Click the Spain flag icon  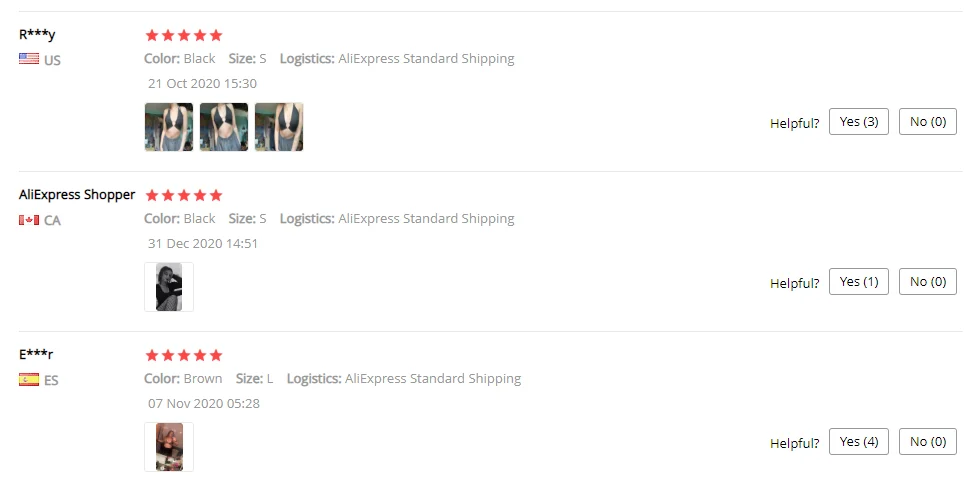coord(29,379)
